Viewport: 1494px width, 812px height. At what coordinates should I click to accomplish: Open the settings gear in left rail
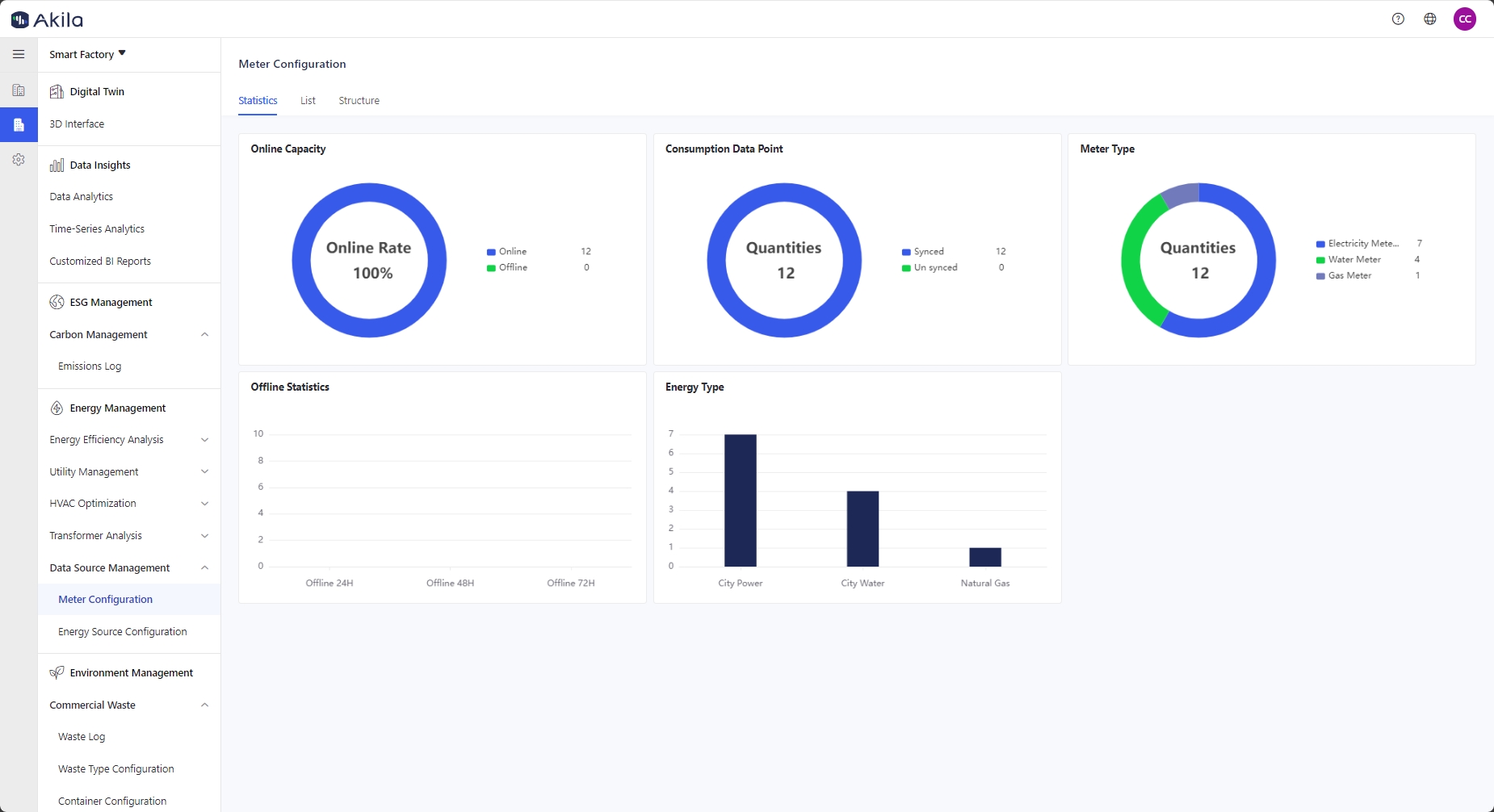point(19,160)
